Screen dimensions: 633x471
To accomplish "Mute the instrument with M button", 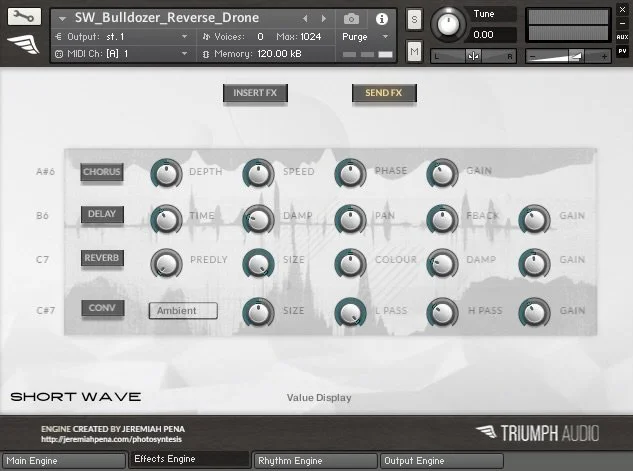I will pos(414,51).
